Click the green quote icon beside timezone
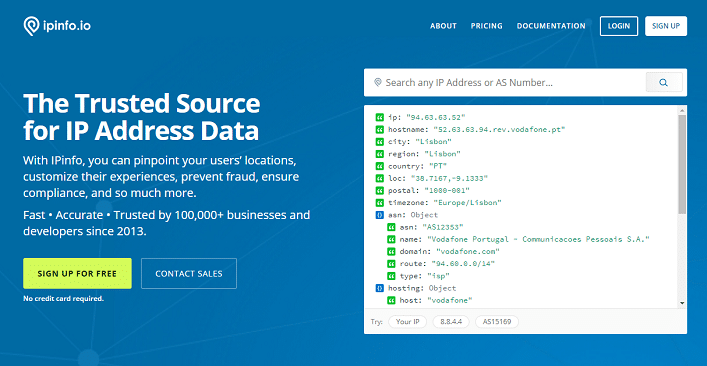 (x=379, y=203)
